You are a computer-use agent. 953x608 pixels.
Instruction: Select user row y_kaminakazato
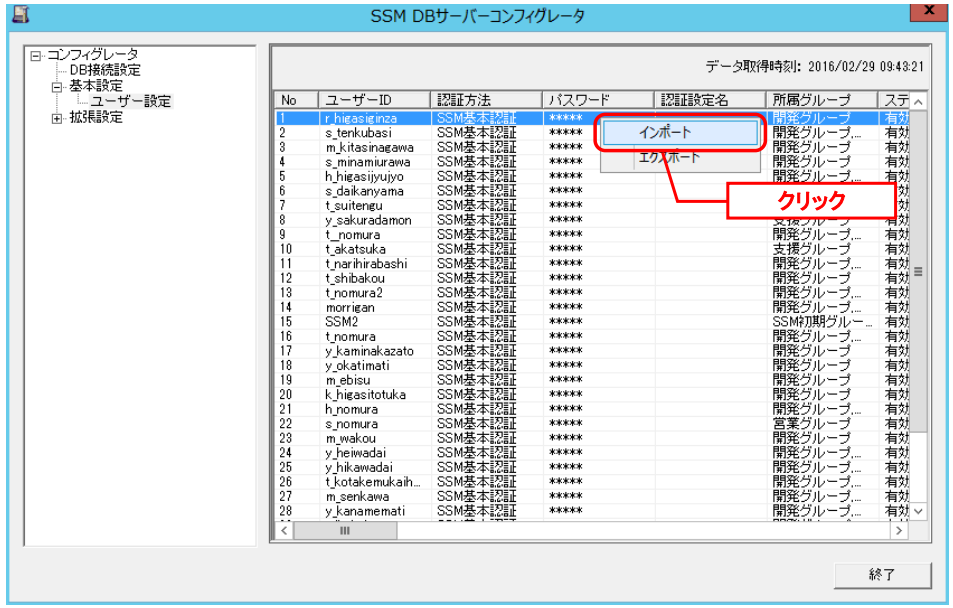[593, 351]
